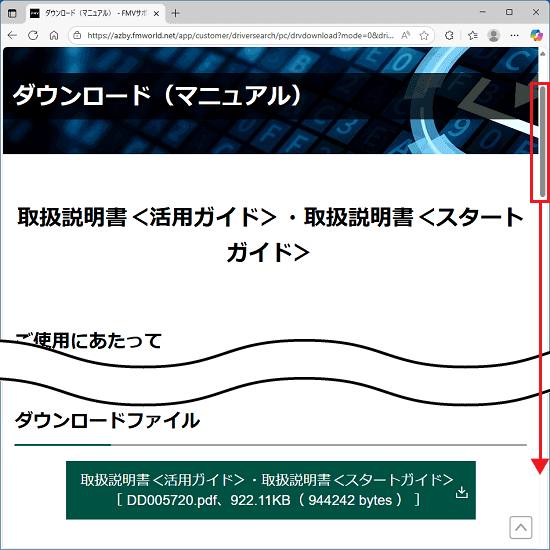Go to the Home page icon
550x550 pixels.
pos(54,35)
